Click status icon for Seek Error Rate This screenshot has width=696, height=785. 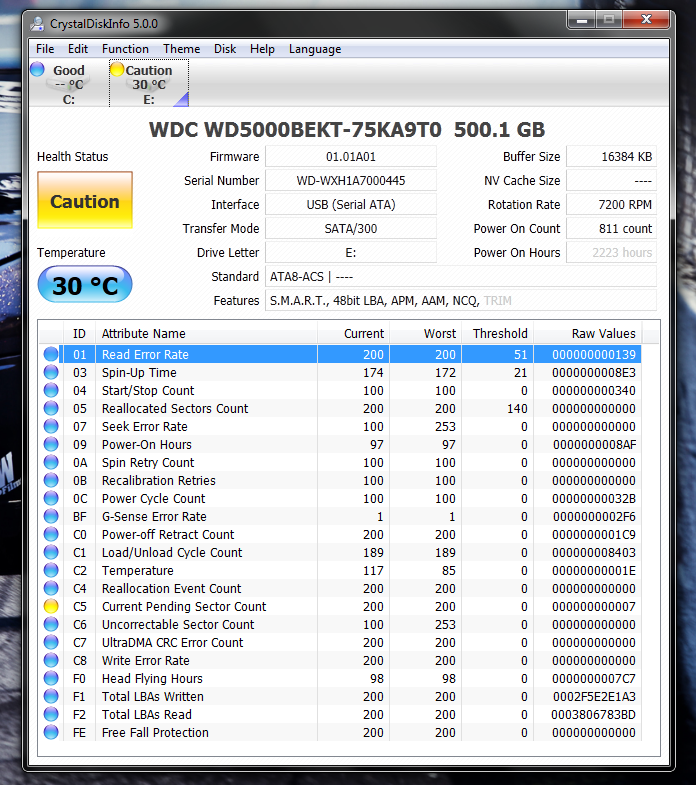[51, 426]
